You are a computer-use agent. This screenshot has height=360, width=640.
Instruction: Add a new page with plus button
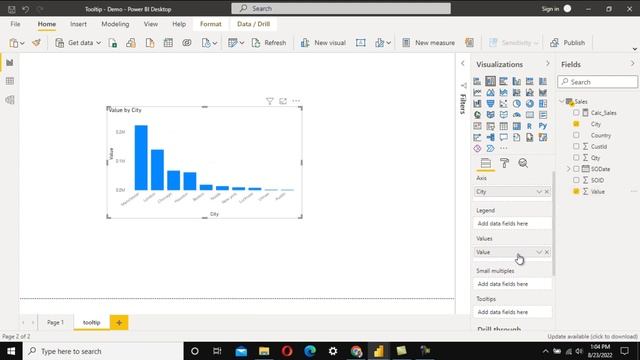[119, 322]
